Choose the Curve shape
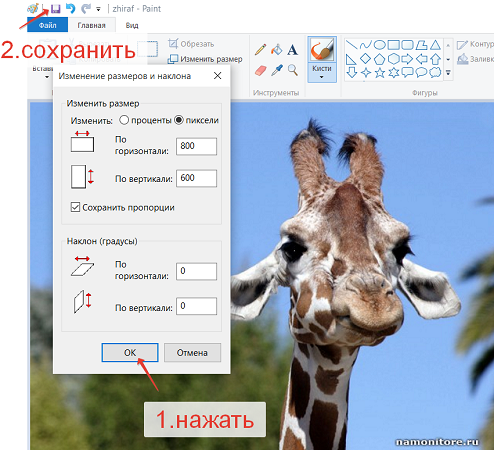494x450 pixels. (x=366, y=45)
